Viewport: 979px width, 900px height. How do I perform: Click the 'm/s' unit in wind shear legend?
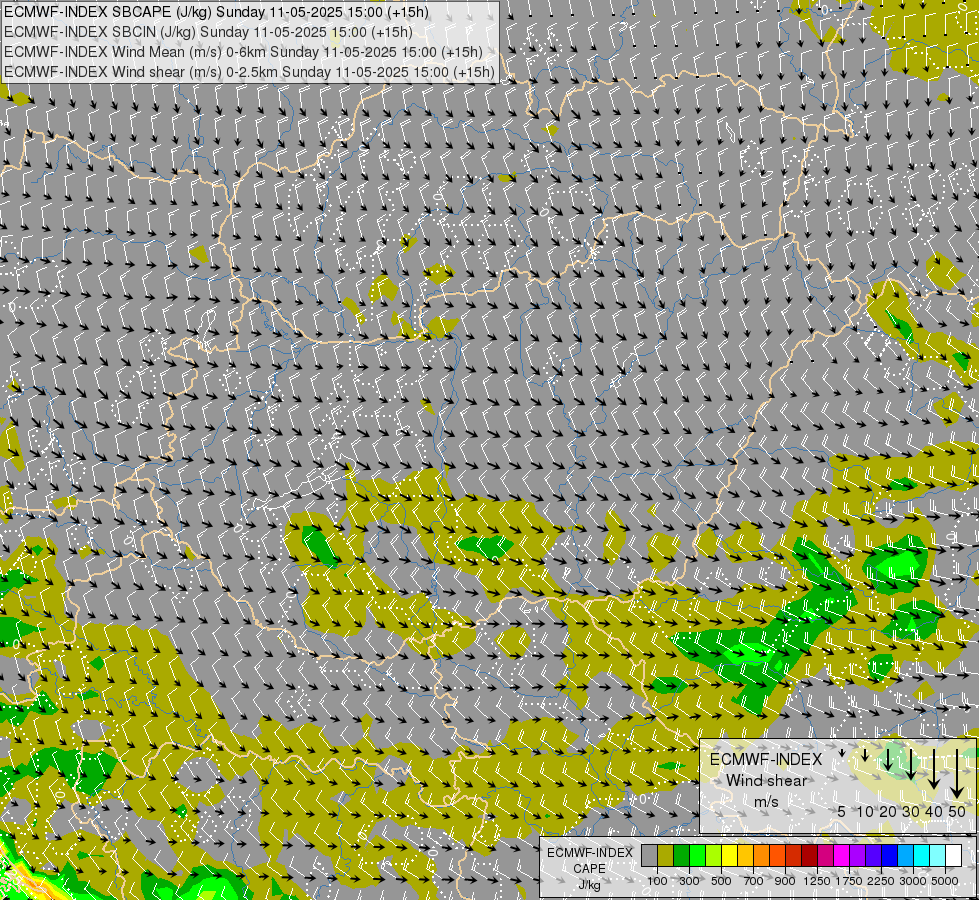point(766,801)
